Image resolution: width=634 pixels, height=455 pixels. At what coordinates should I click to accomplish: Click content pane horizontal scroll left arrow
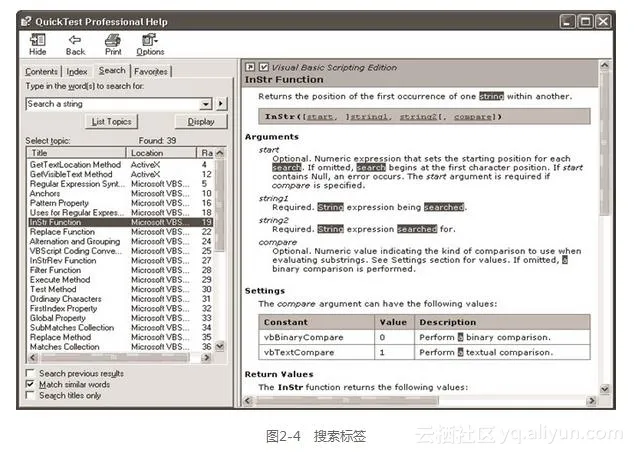click(x=248, y=401)
